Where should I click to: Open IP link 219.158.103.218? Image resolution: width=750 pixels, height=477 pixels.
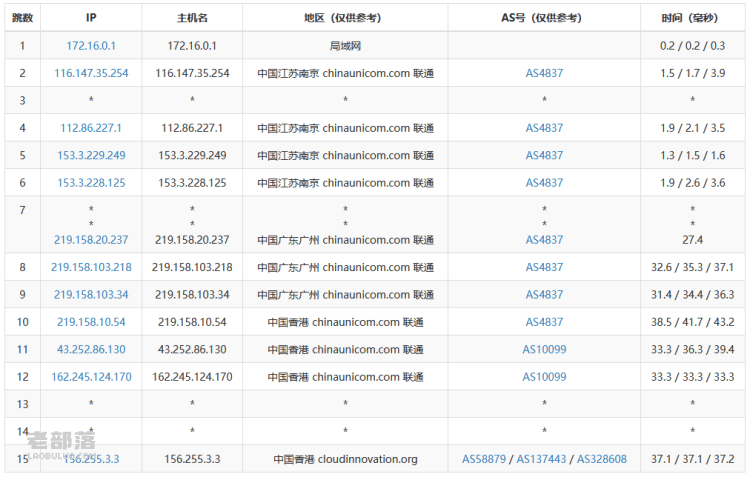point(91,267)
